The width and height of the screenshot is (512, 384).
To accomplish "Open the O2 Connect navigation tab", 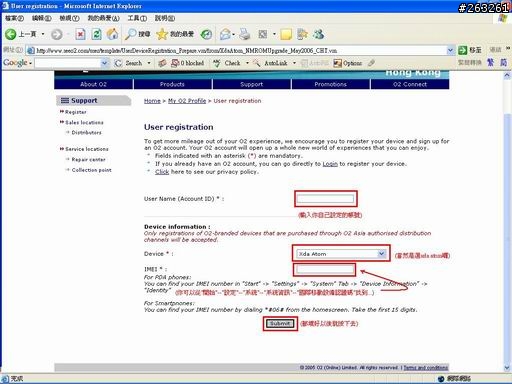I will [410, 84].
